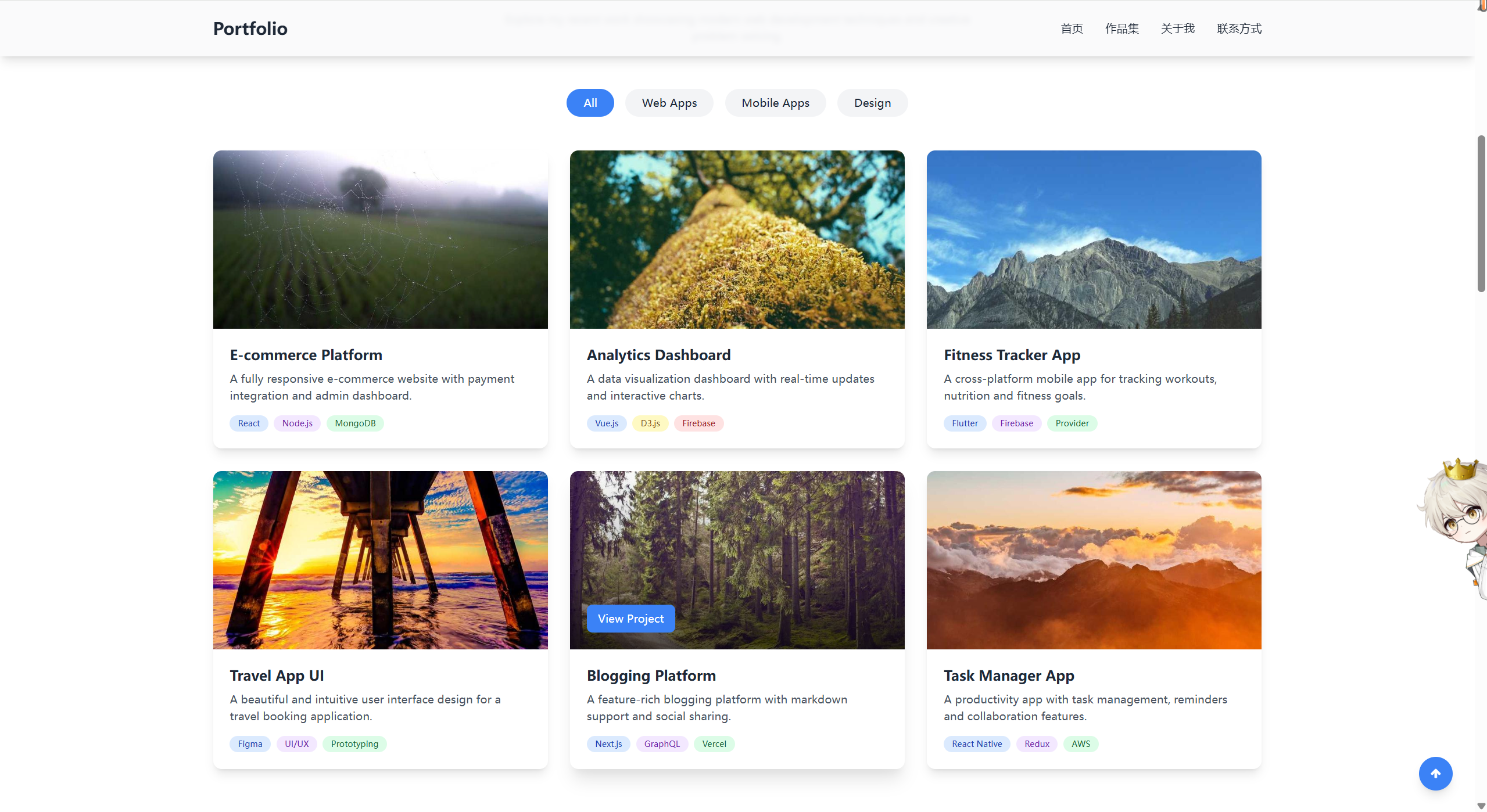Click the scroll-to-top arrow button
This screenshot has height=812, width=1487.
pos(1435,773)
